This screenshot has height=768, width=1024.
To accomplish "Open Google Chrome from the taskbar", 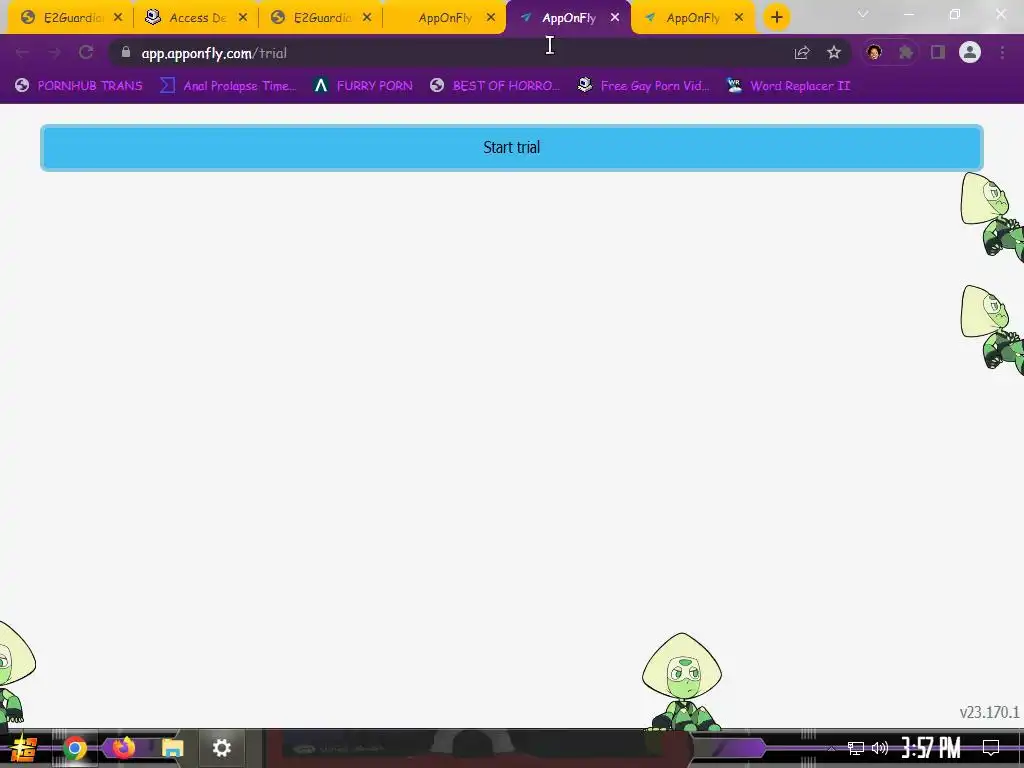I will (74, 748).
